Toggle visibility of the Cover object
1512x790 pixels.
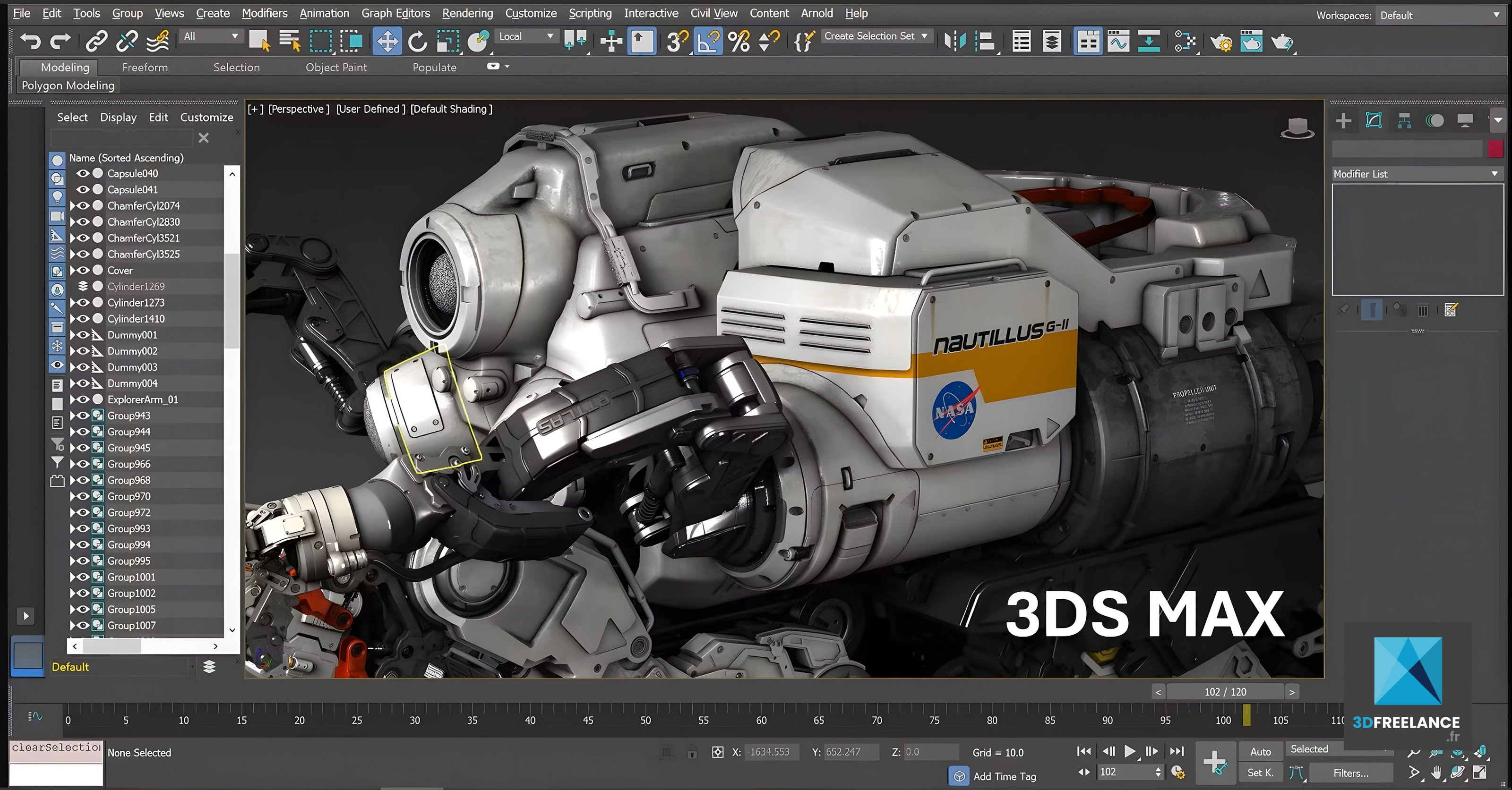click(83, 271)
